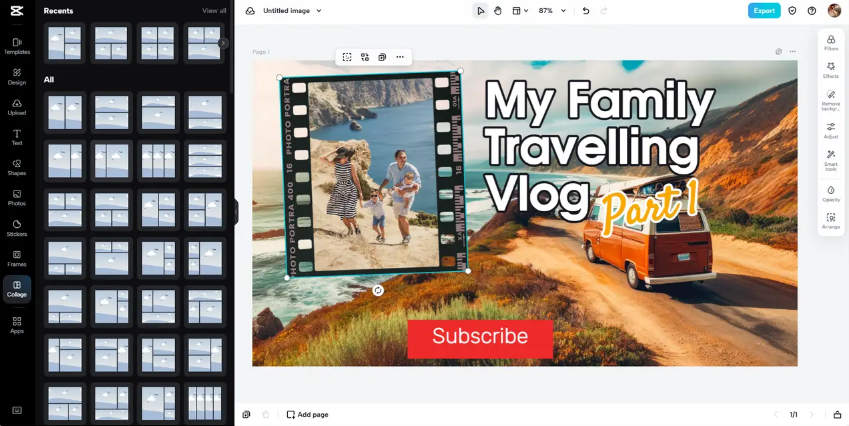Open Filters in right panel
The image size is (849, 426).
point(831,43)
